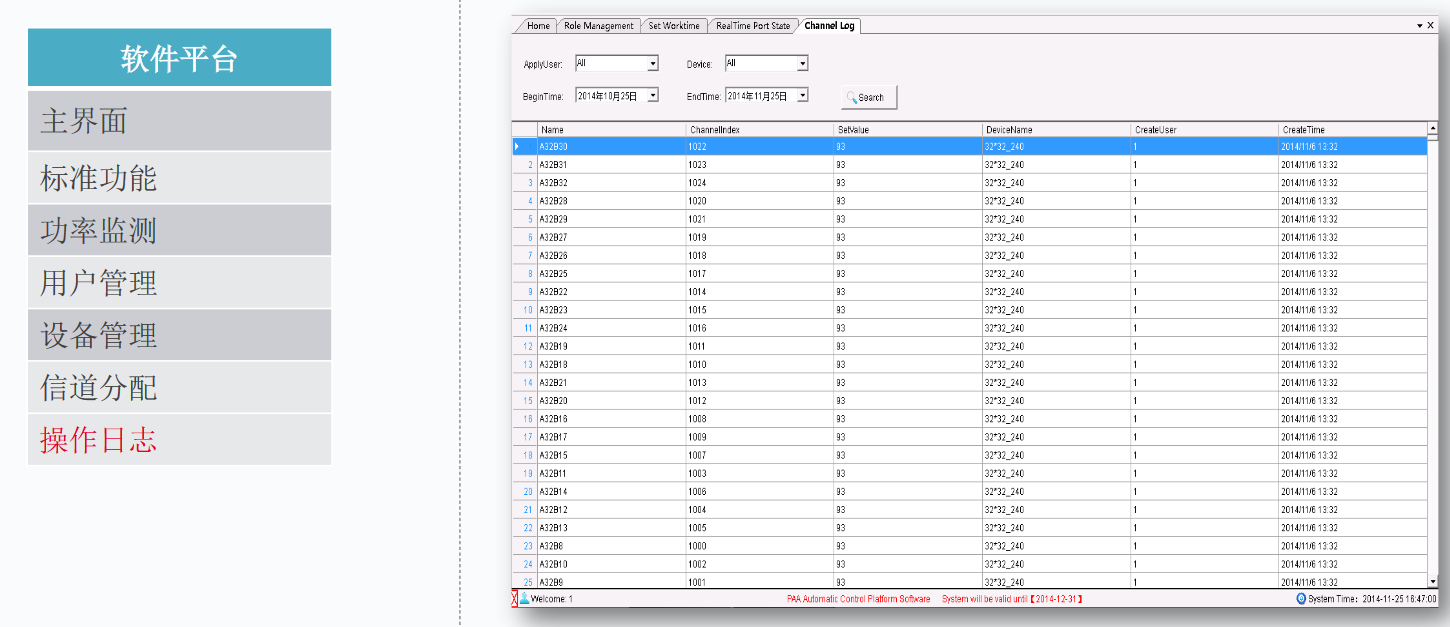Open 信道分配 in the left menu

179,387
